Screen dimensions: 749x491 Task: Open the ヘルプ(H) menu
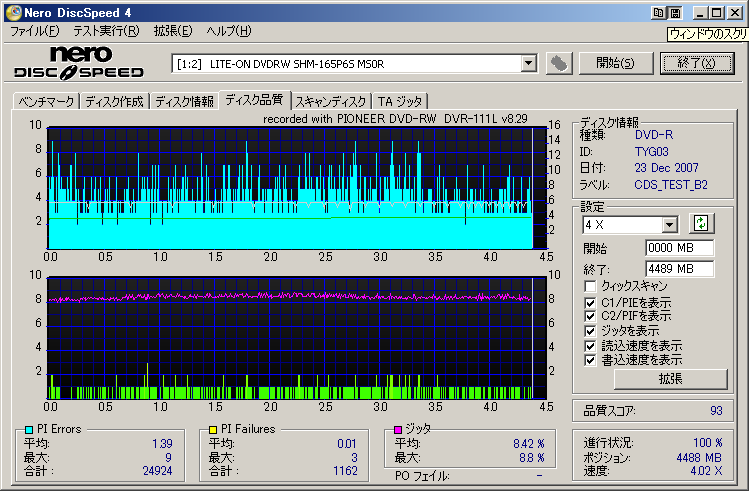click(229, 32)
